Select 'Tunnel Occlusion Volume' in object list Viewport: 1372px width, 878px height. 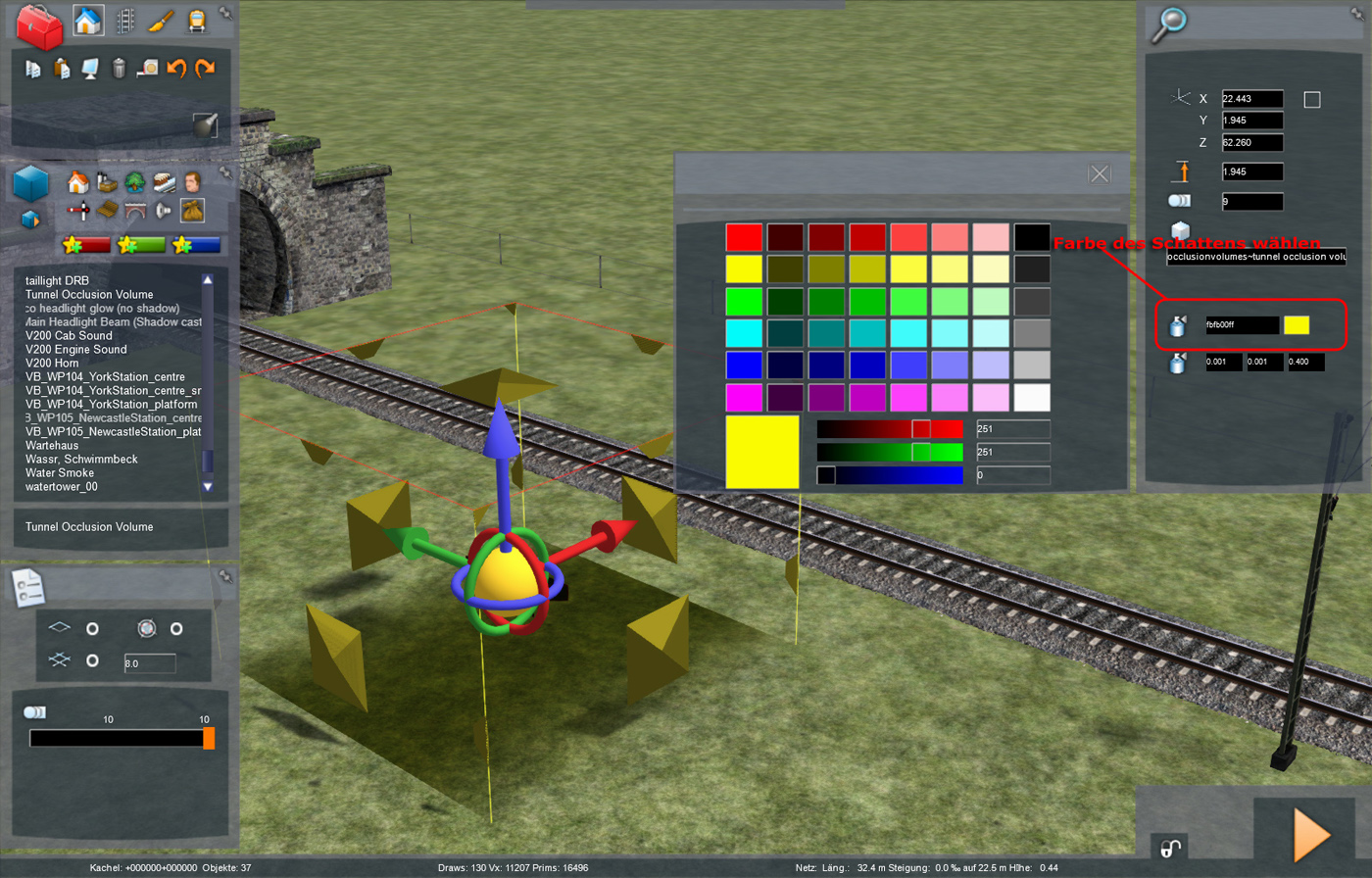89,294
